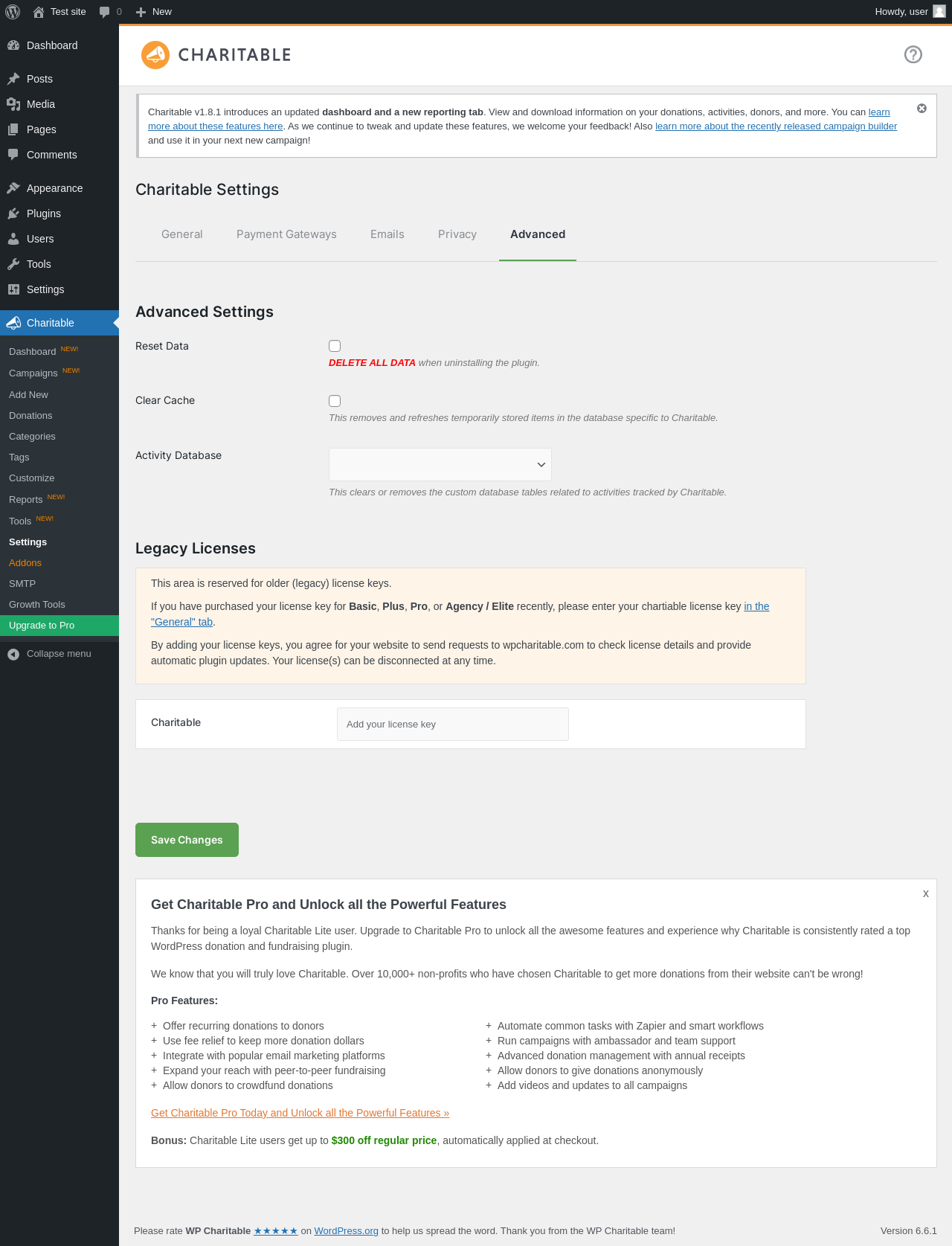Expand the Activity Database dropdown
Image resolution: width=952 pixels, height=1246 pixels.
click(x=440, y=465)
